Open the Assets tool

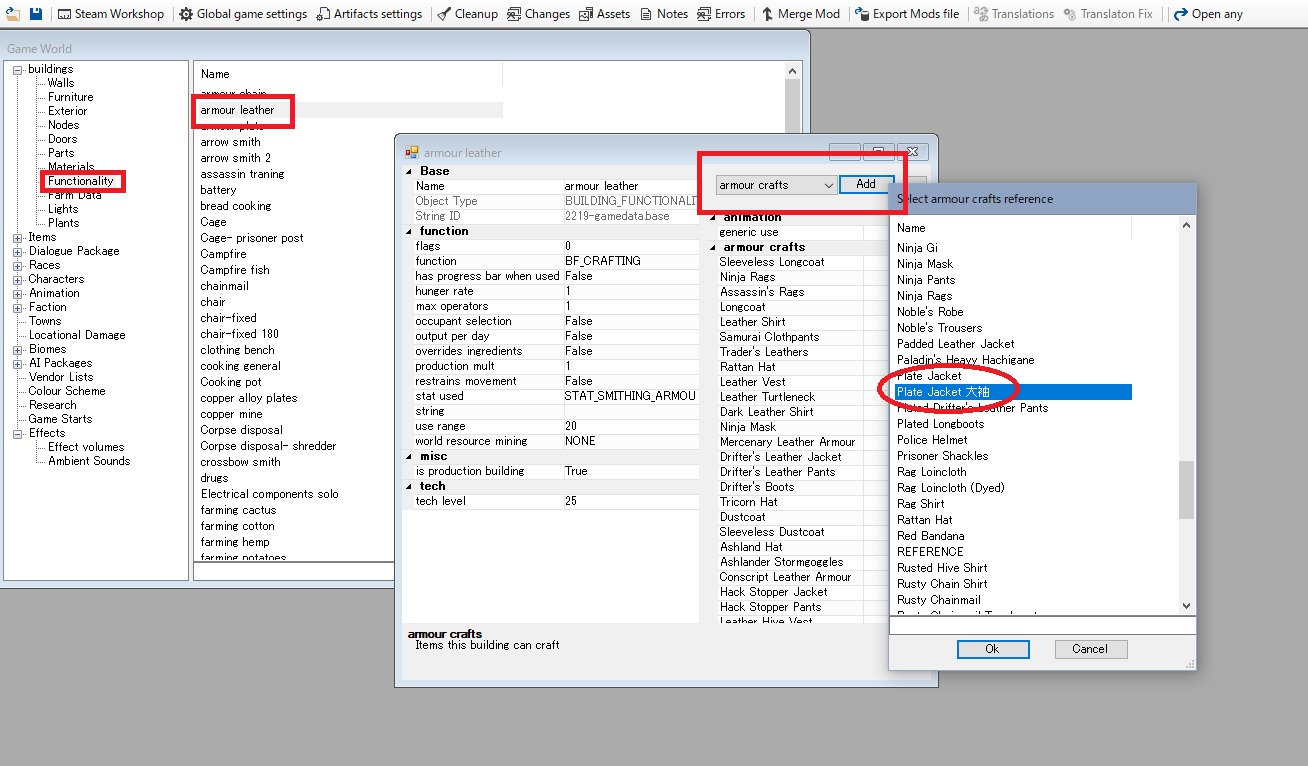coord(605,14)
